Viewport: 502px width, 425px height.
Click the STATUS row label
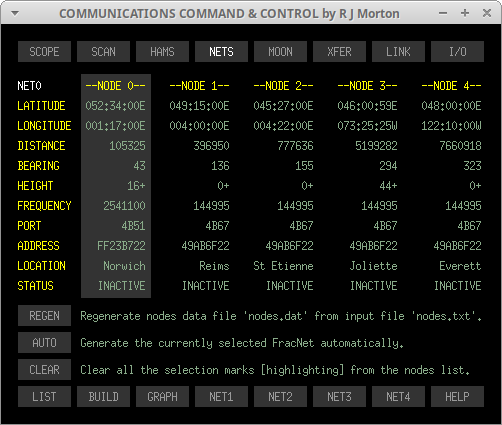35,286
